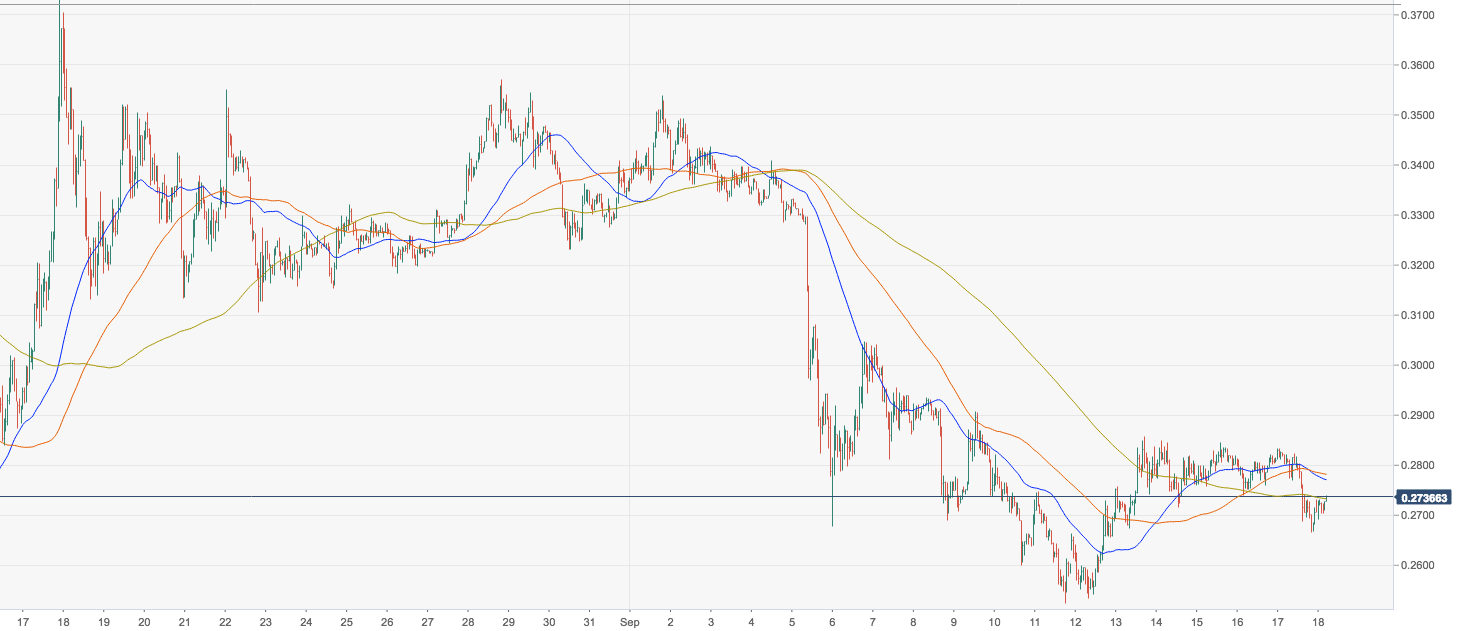The image size is (1475, 631).
Task: Select date 22 on the time axis
Action: 224,620
